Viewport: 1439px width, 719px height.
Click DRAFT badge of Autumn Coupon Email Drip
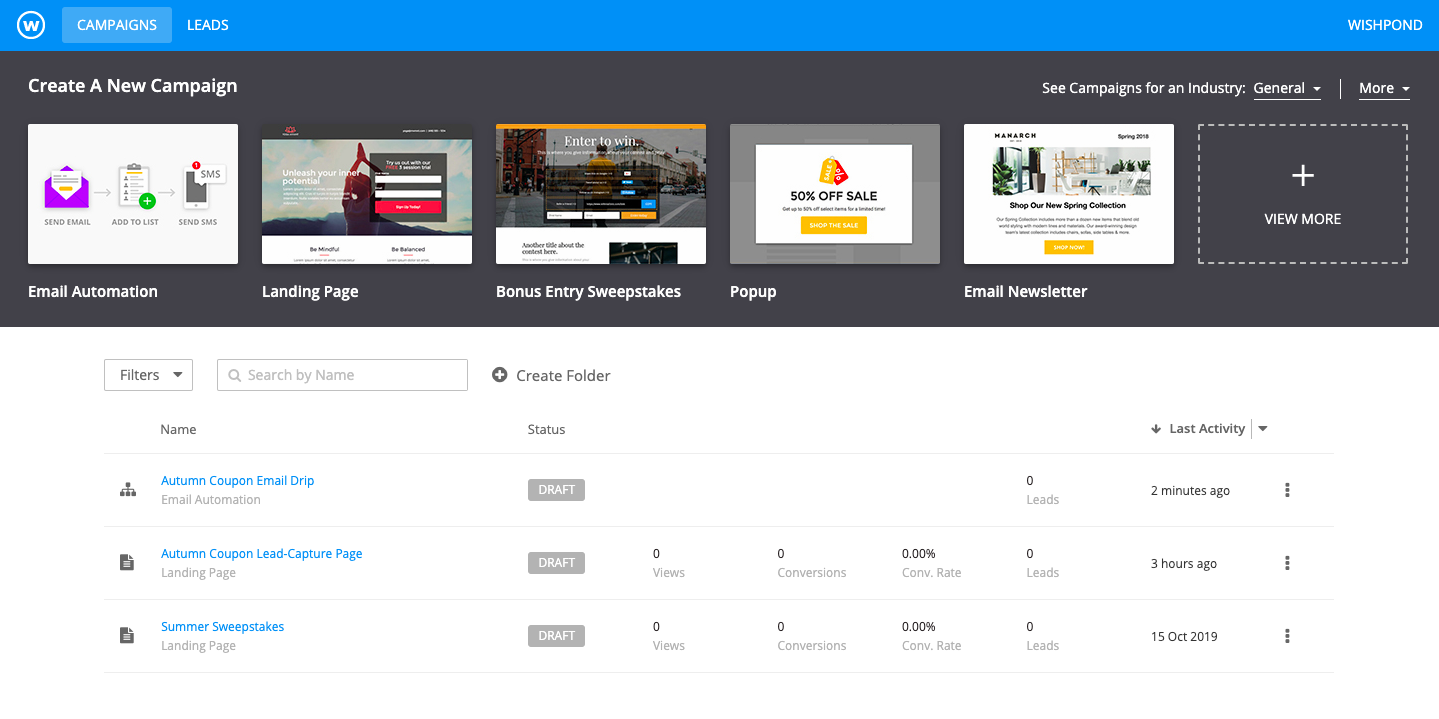point(556,490)
